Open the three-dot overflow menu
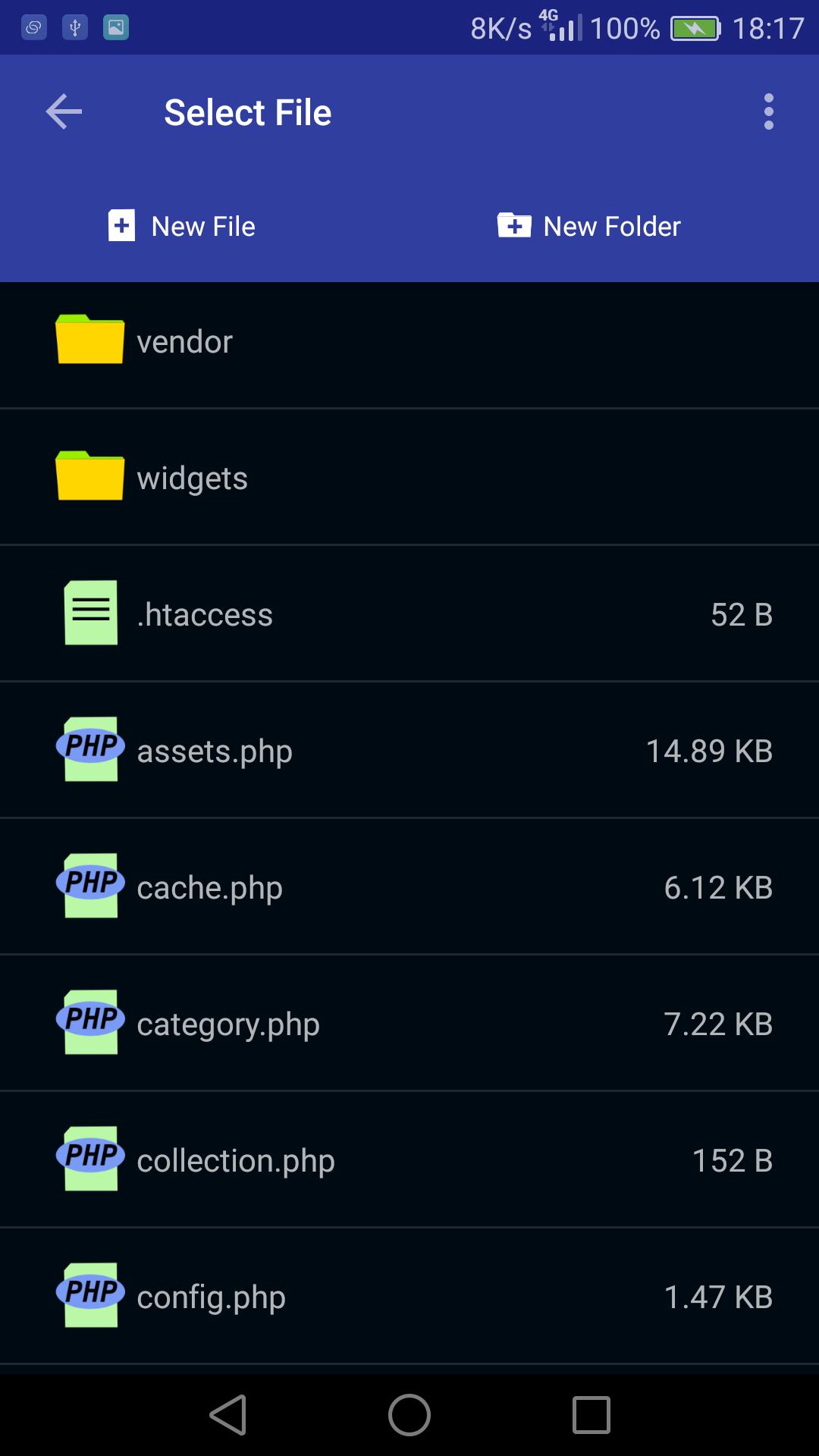819x1456 pixels. tap(769, 112)
